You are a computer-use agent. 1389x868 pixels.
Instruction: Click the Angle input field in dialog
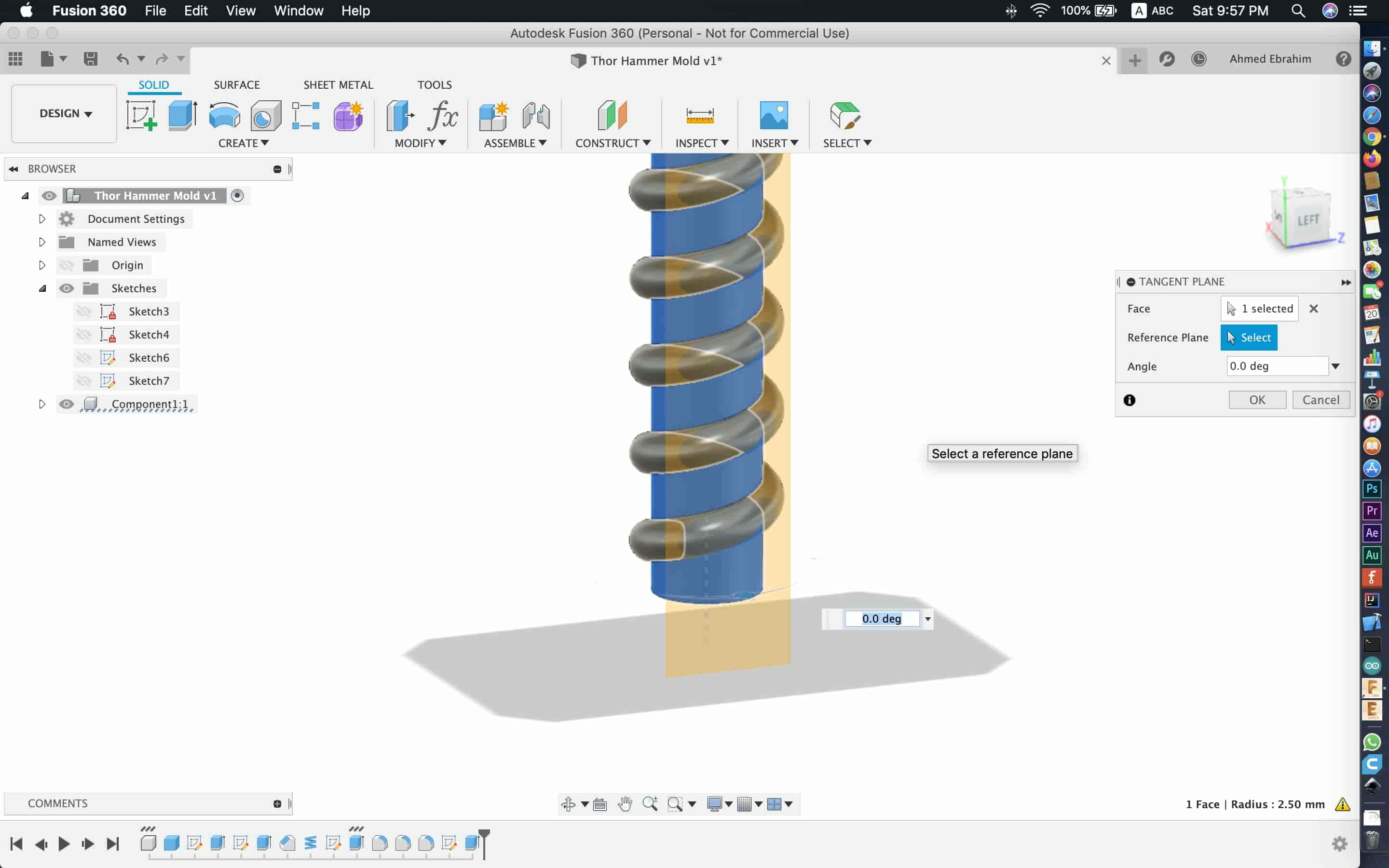coord(1277,366)
